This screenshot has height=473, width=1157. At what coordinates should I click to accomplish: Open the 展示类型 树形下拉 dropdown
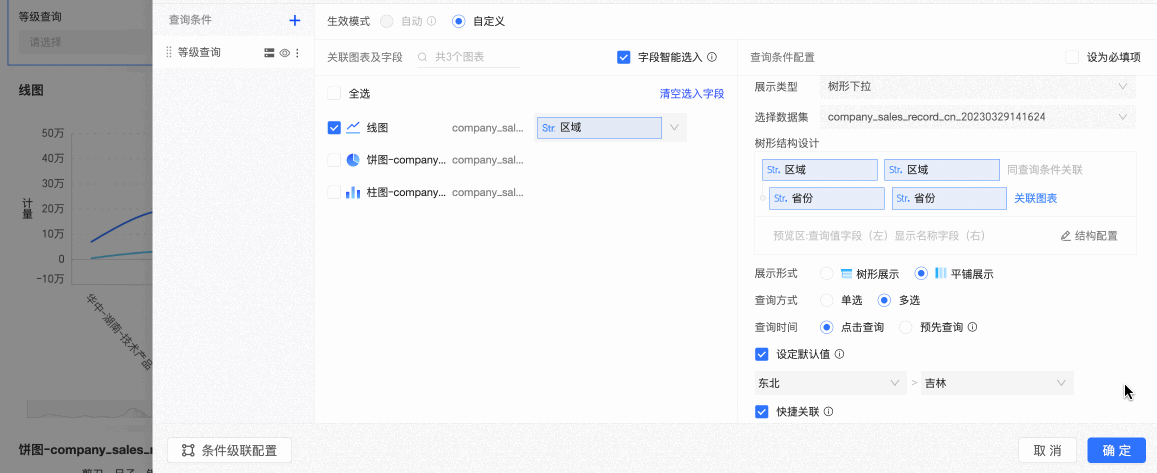tap(977, 86)
